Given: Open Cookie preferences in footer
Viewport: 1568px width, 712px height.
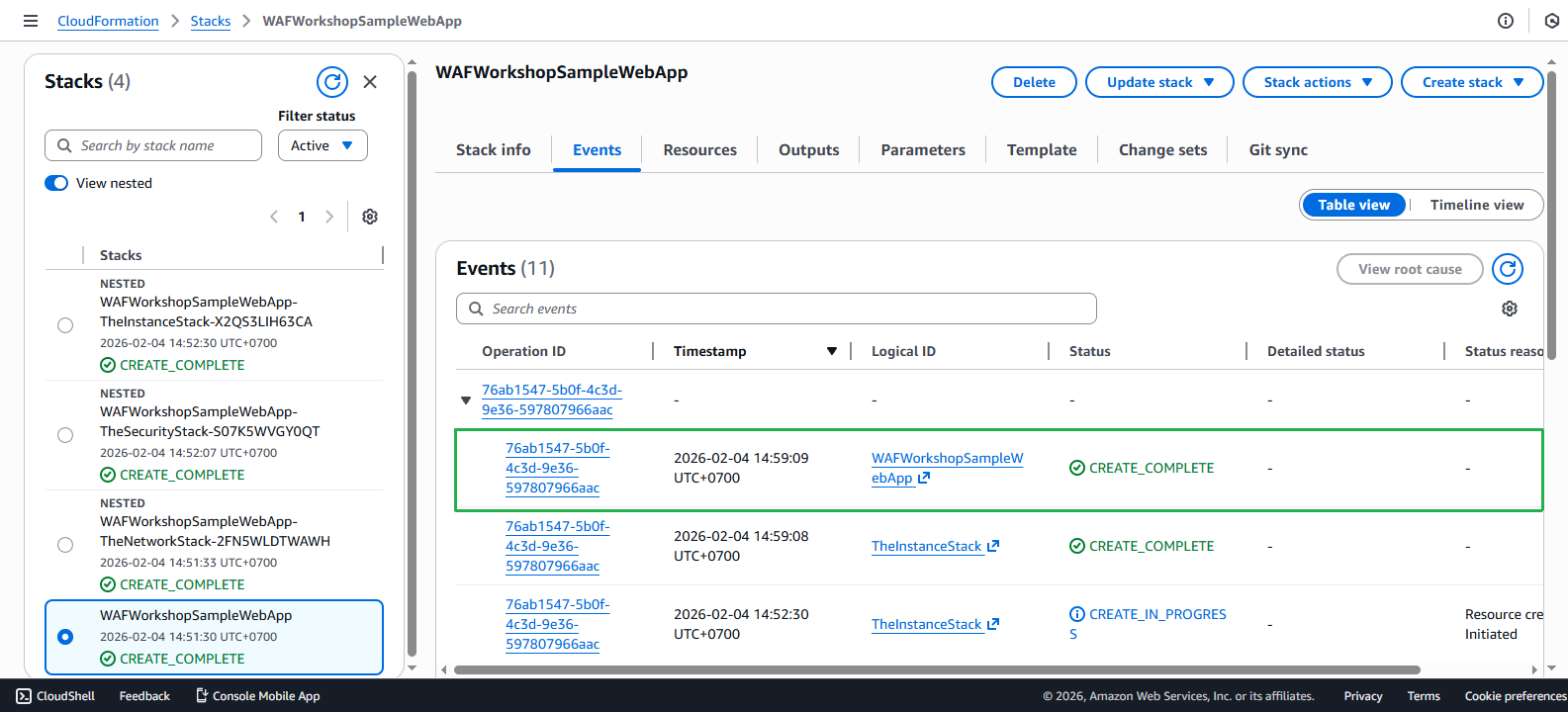Looking at the screenshot, I should 1516,696.
